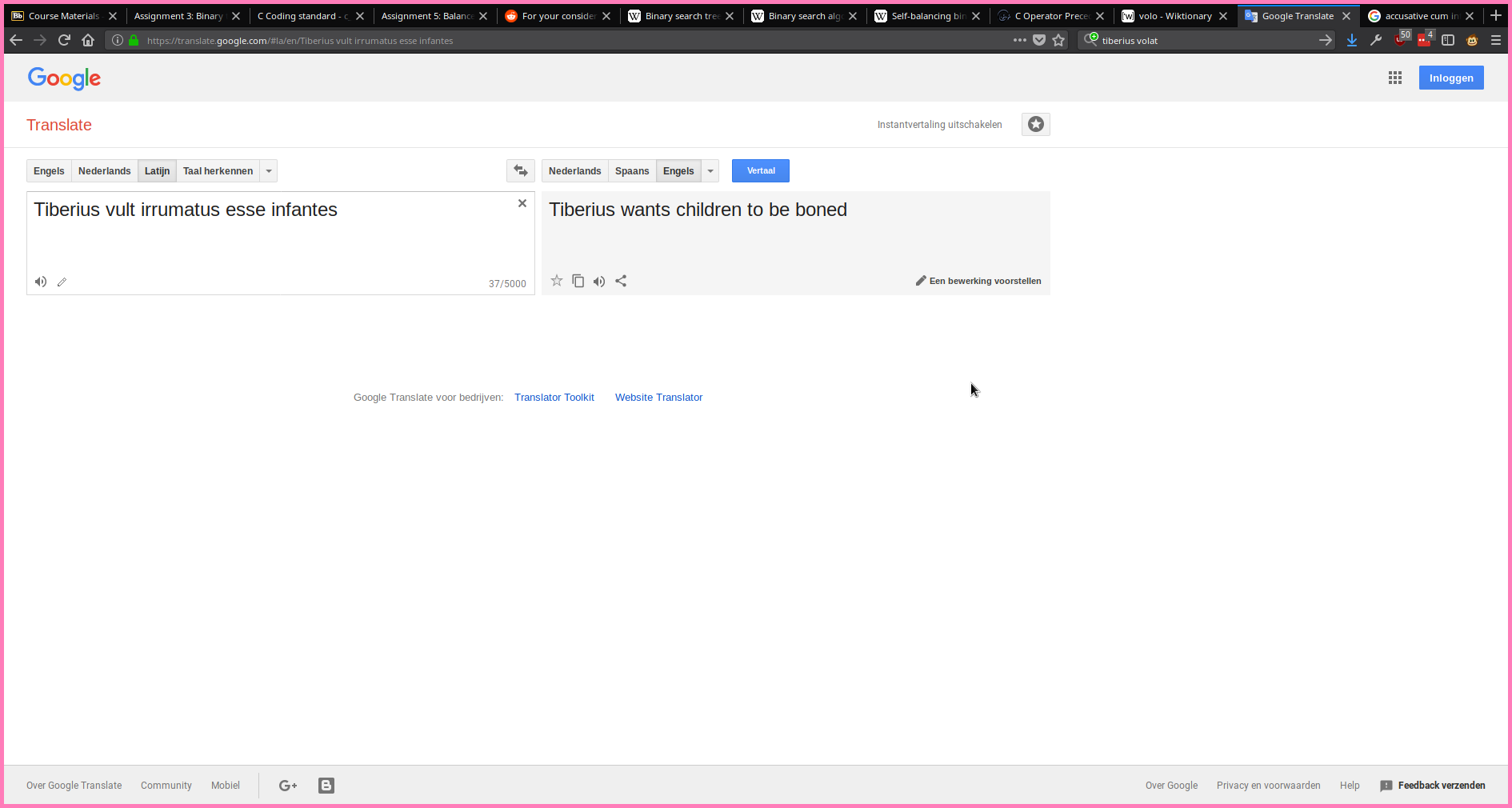Open the Phrasebook star button
The image size is (1512, 808).
tap(1035, 125)
